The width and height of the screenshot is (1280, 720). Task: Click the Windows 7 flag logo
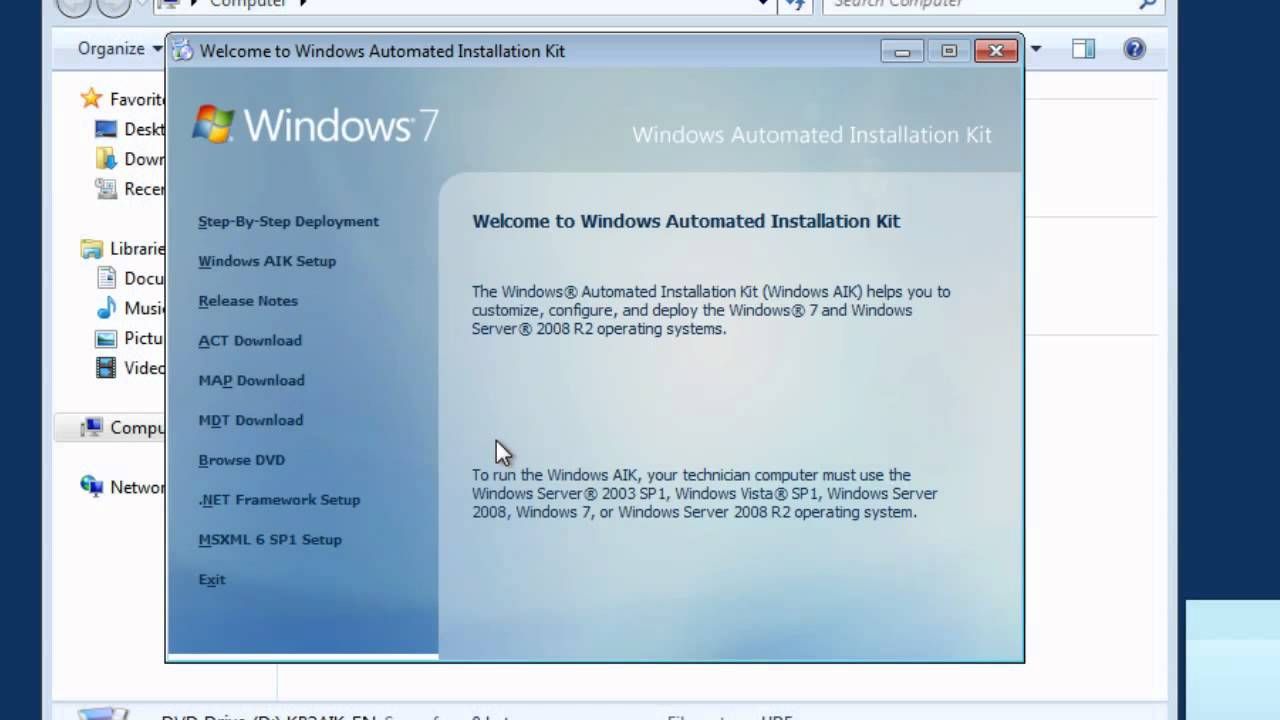click(213, 125)
